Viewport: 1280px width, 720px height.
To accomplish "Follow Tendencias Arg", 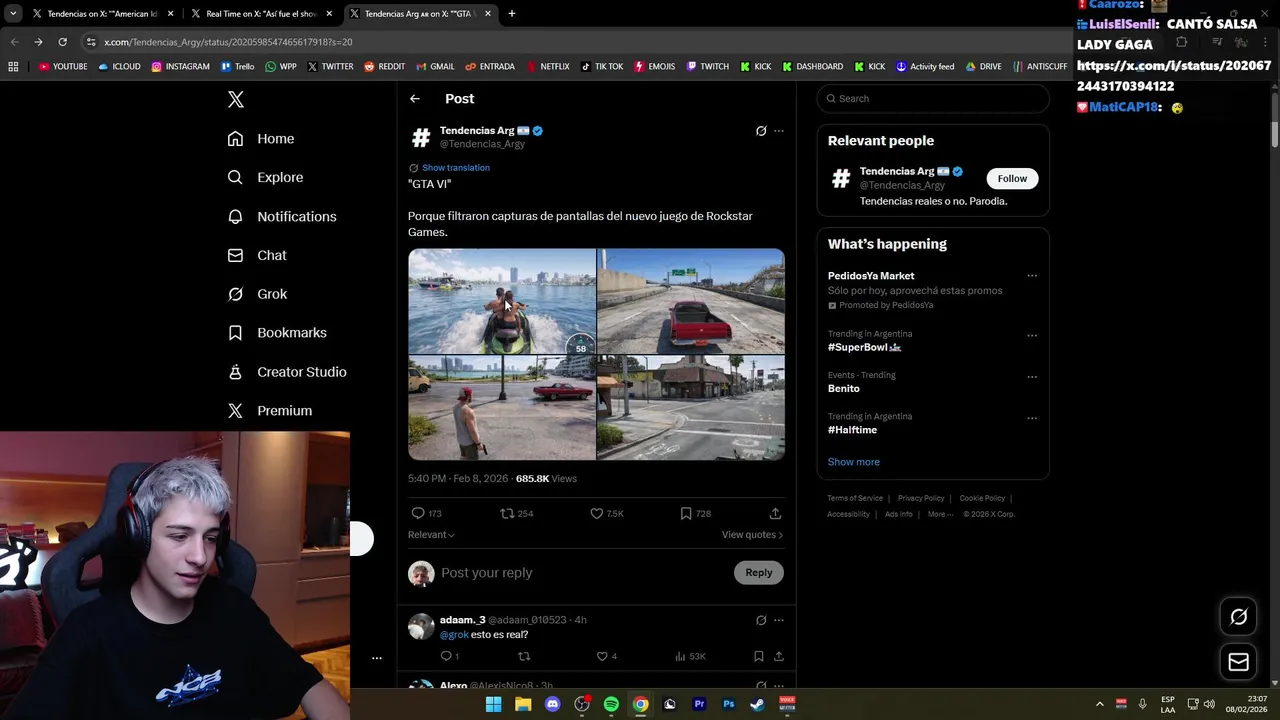I will 1012,179.
